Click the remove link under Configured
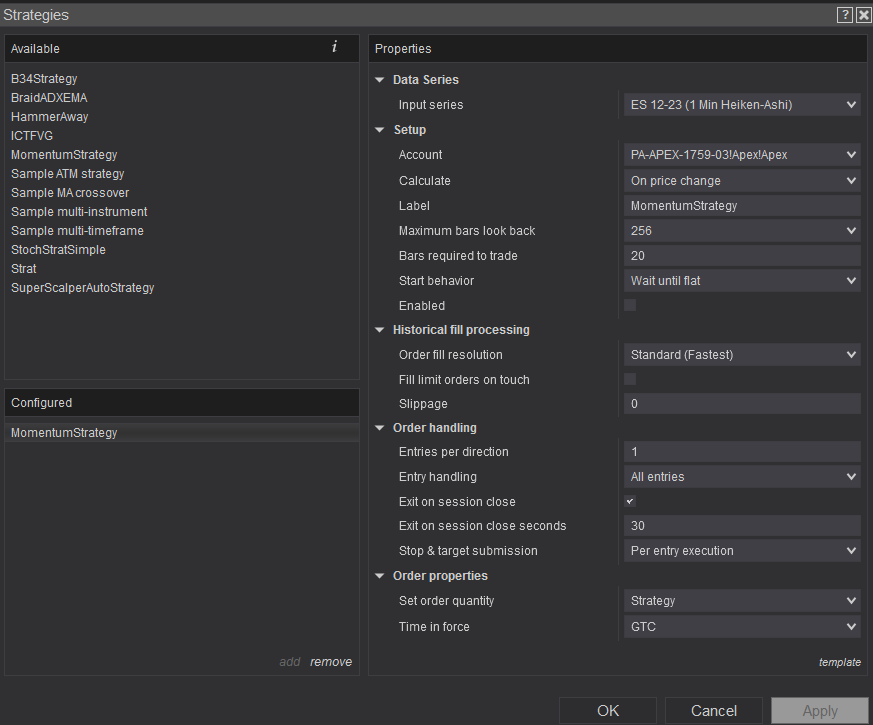 (x=331, y=662)
